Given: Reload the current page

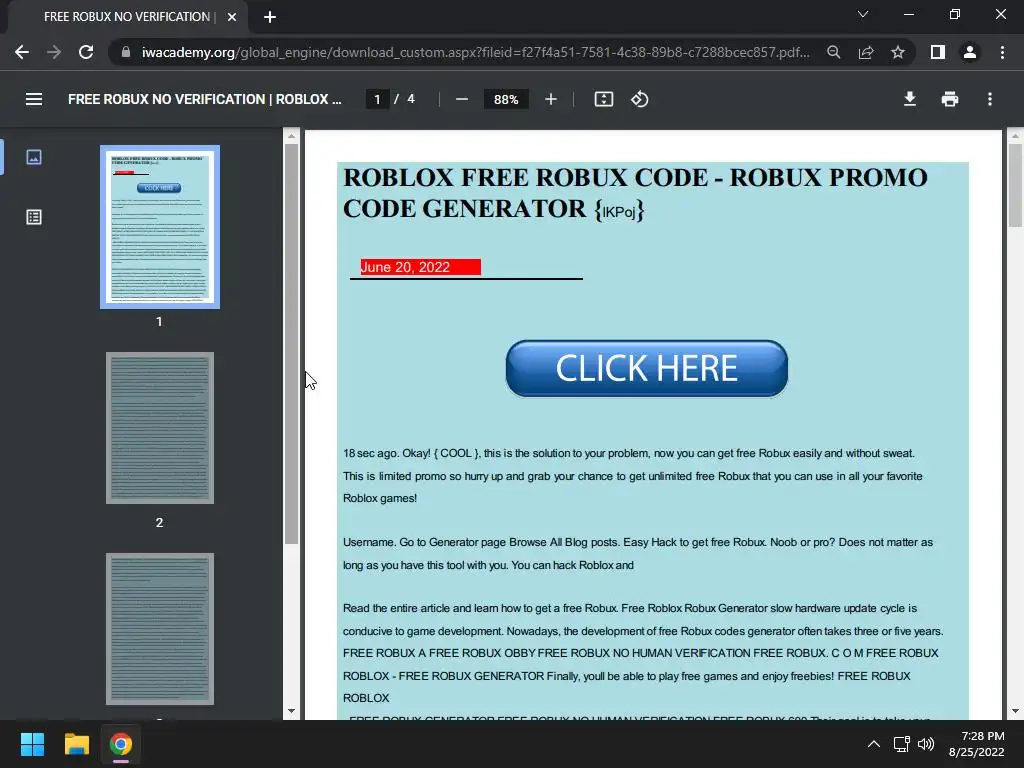Looking at the screenshot, I should (86, 52).
